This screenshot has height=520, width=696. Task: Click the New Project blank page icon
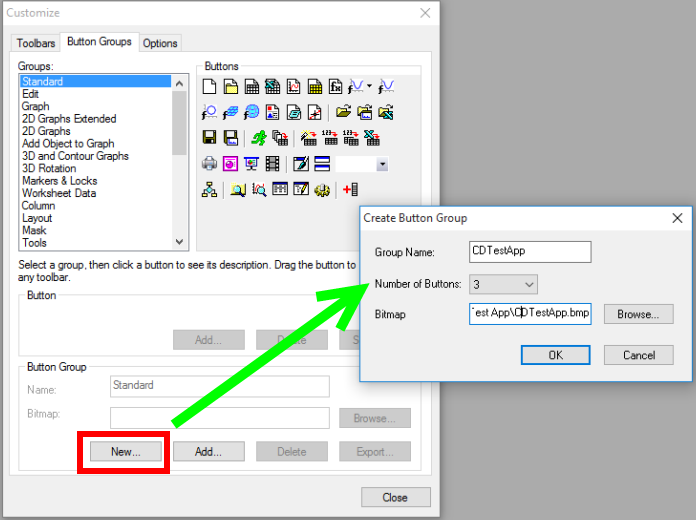click(210, 87)
